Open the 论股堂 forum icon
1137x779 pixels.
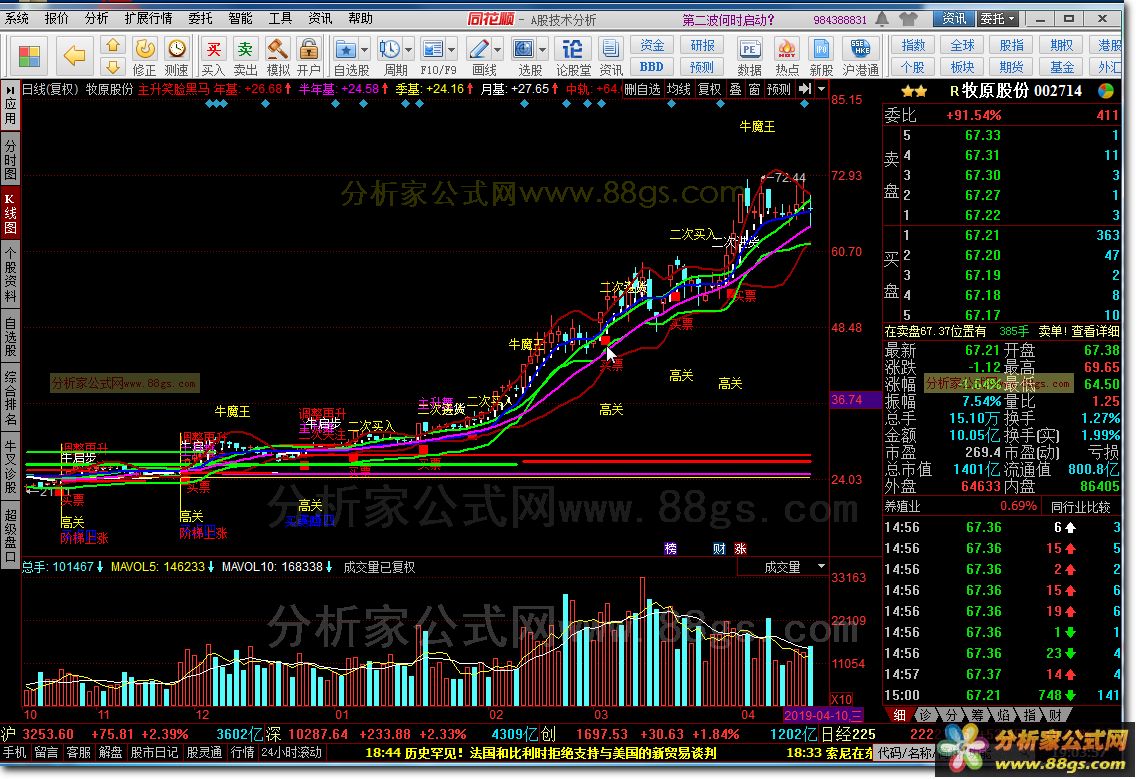coord(573,57)
